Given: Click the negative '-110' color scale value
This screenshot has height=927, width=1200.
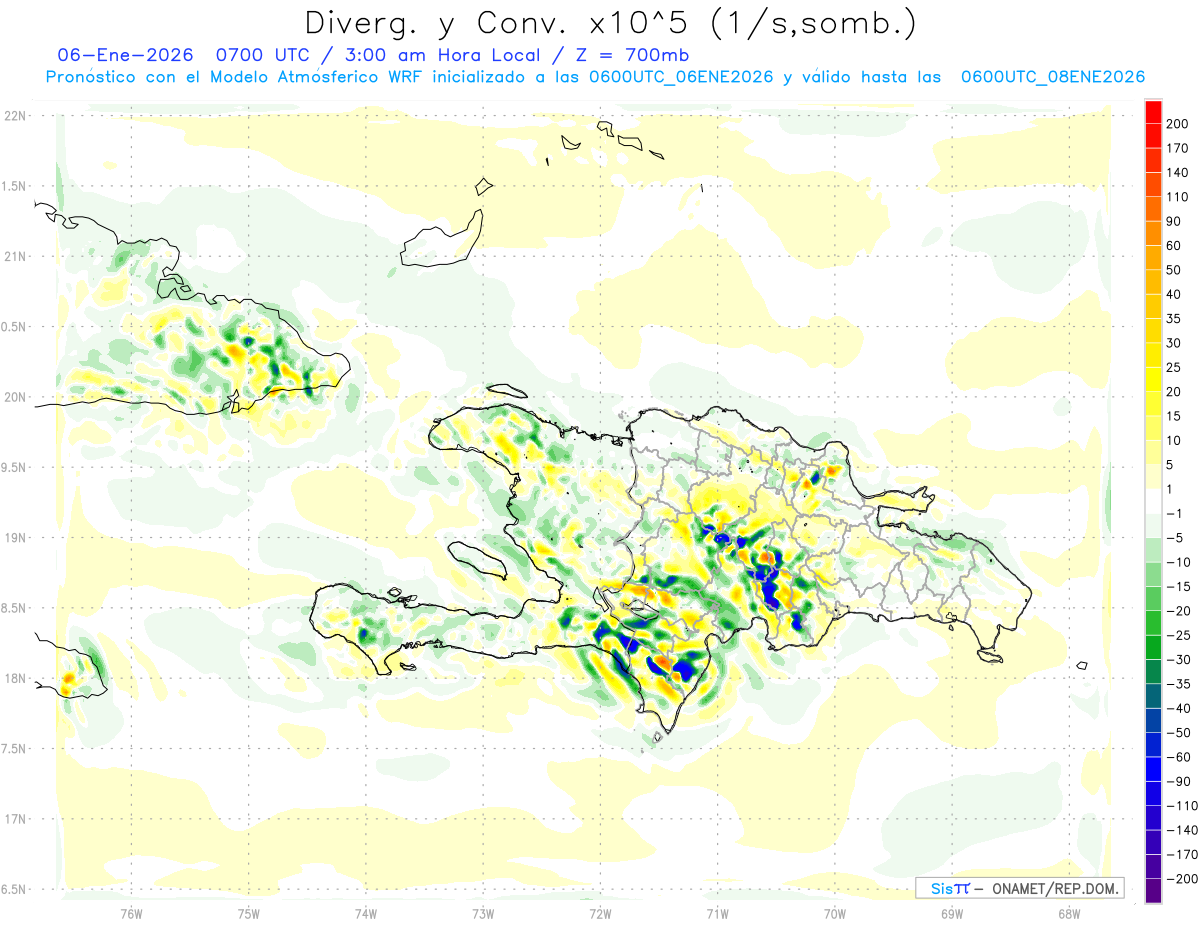Looking at the screenshot, I should [1184, 805].
